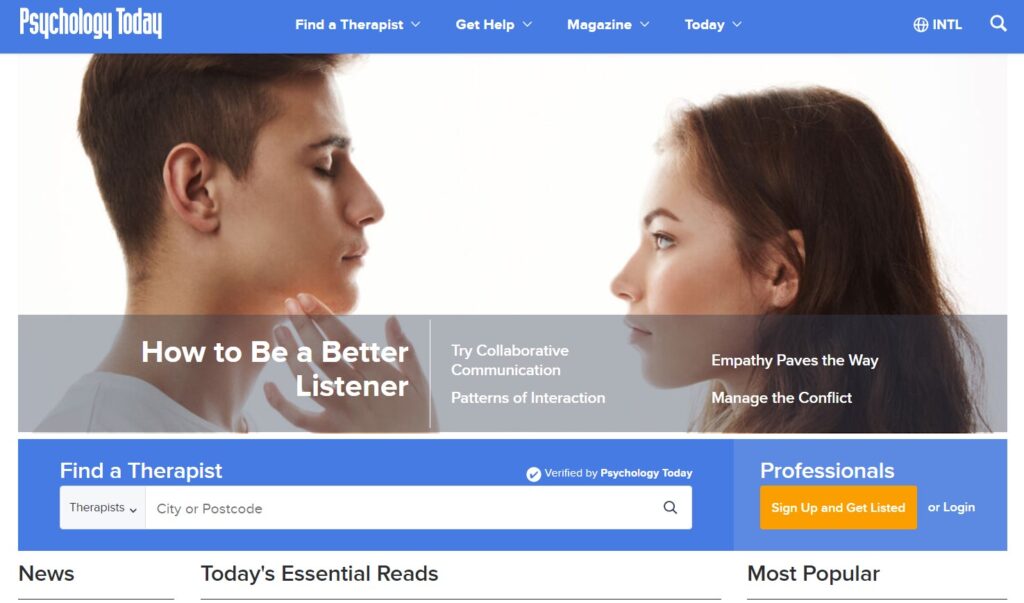Open Try Collaborative Communication article
The width and height of the screenshot is (1024, 603).
510,360
